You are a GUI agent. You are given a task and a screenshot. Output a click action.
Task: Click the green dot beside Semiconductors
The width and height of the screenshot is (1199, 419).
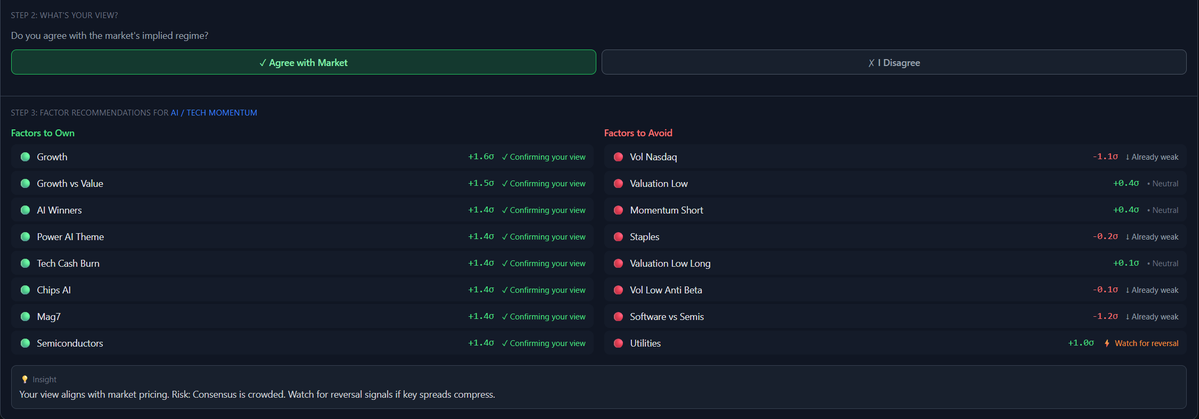[25, 343]
